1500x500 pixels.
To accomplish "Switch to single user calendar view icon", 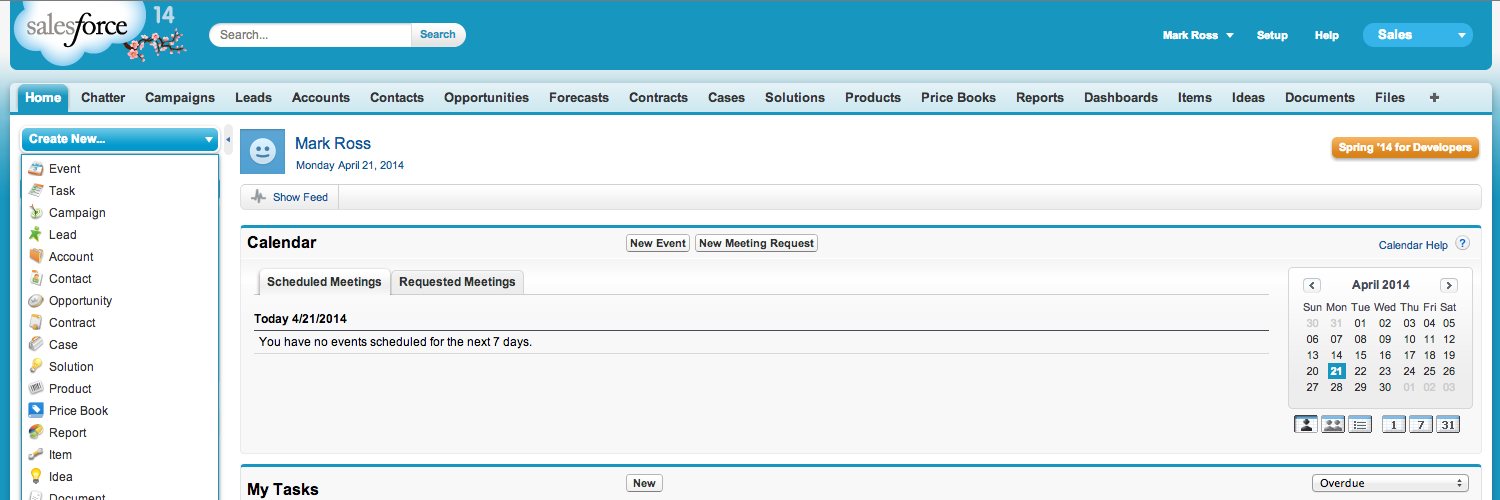I will click(x=1306, y=425).
